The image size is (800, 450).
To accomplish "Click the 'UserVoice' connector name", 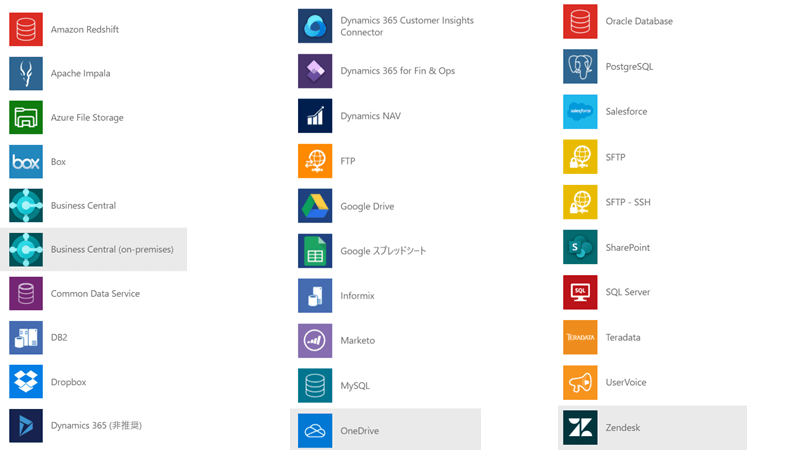I will (626, 382).
